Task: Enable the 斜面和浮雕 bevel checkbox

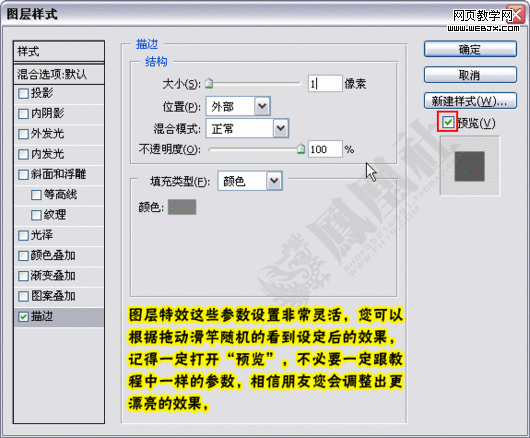Action: click(x=23, y=174)
